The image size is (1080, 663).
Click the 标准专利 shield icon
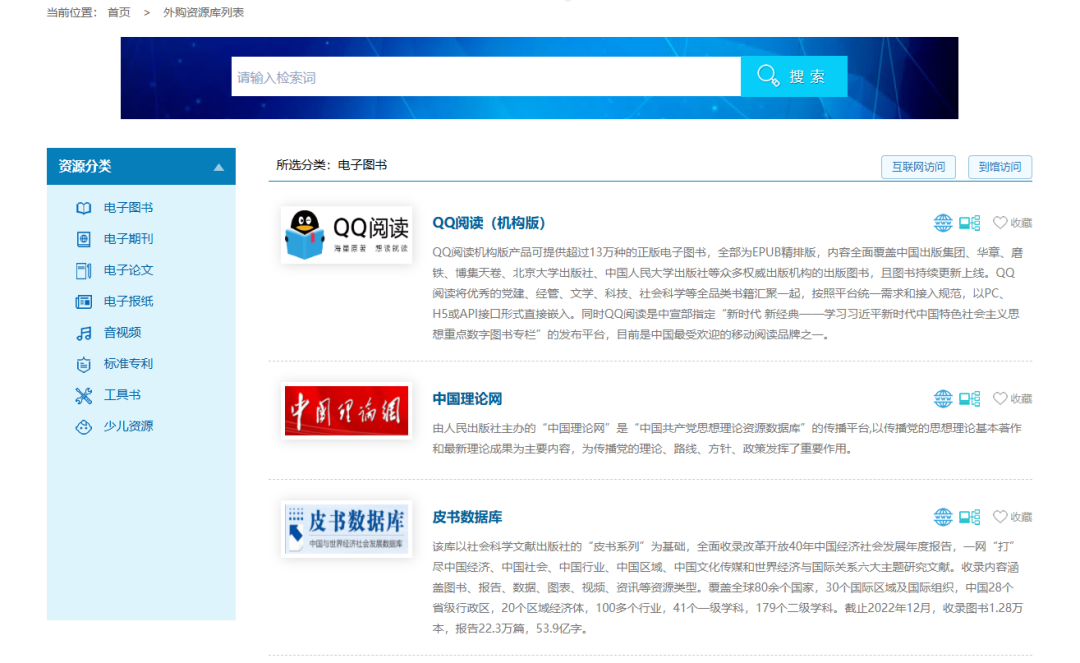(84, 364)
